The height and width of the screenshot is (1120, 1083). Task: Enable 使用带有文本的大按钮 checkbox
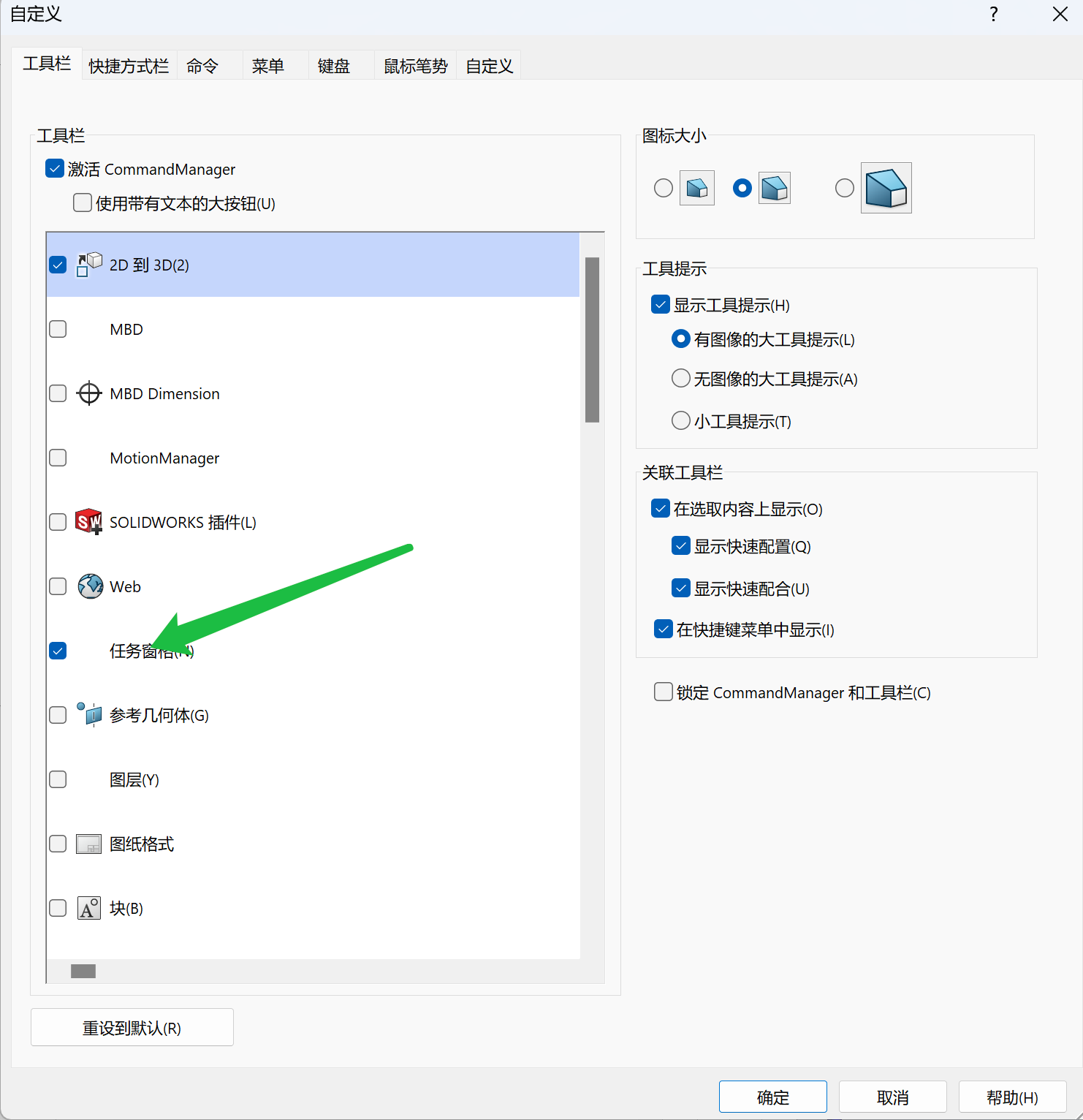[83, 203]
